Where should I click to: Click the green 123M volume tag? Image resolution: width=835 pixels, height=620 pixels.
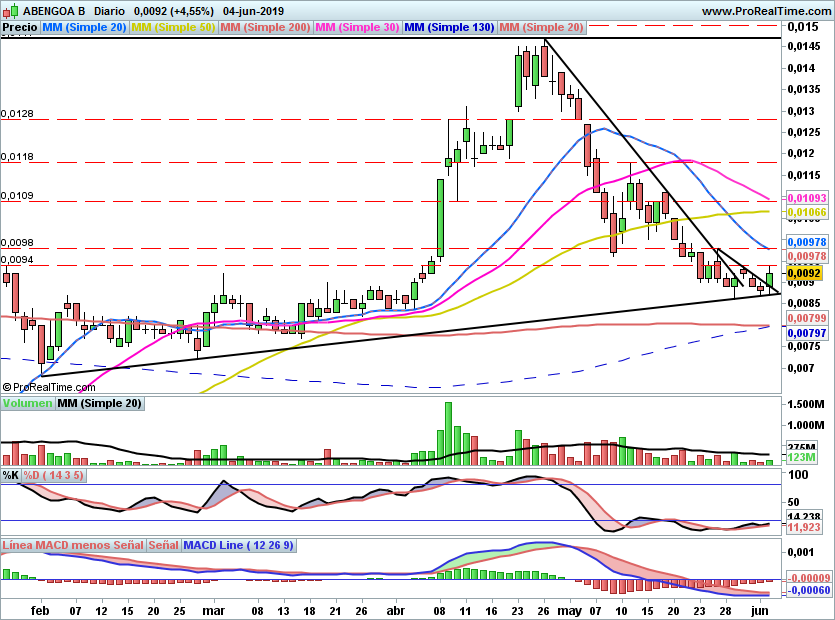801,457
